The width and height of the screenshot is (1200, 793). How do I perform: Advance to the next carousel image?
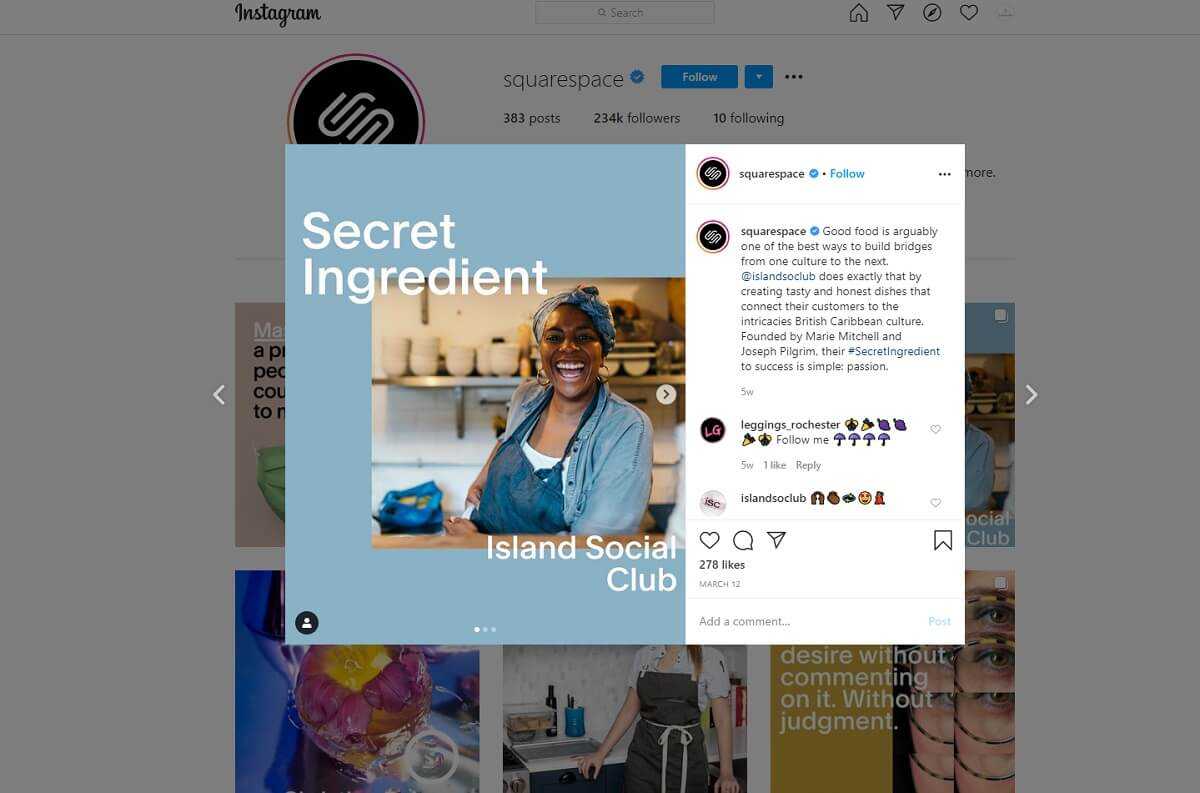[666, 395]
